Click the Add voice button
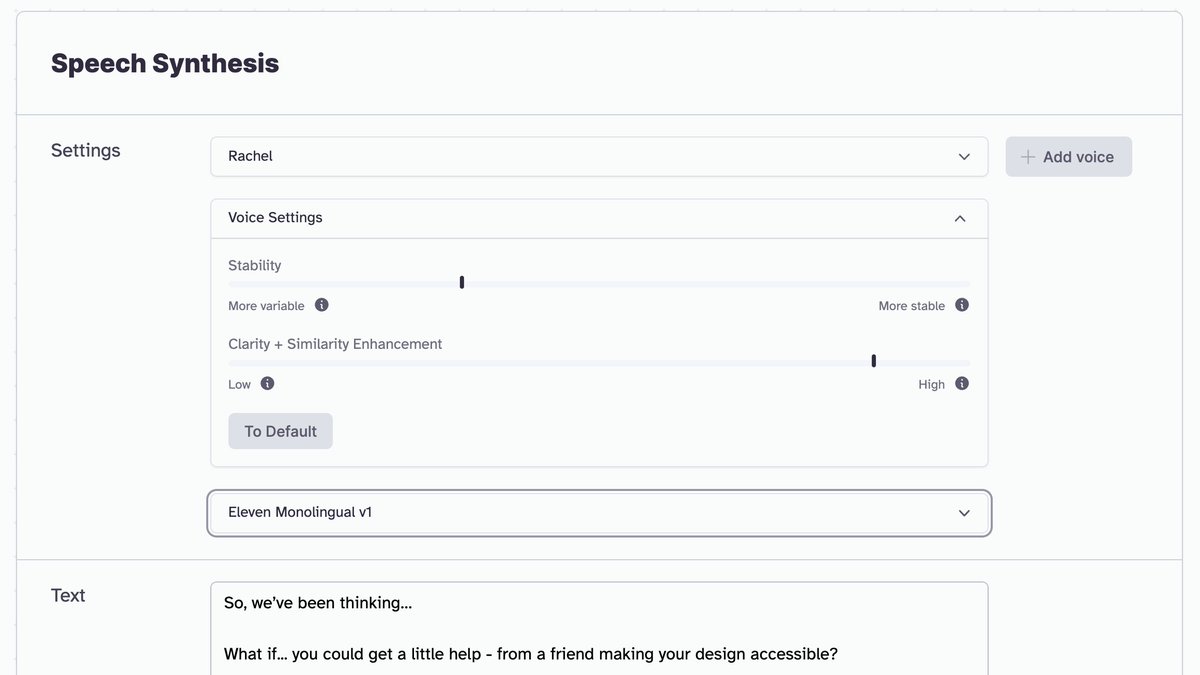The width and height of the screenshot is (1200, 675). pos(1068,157)
